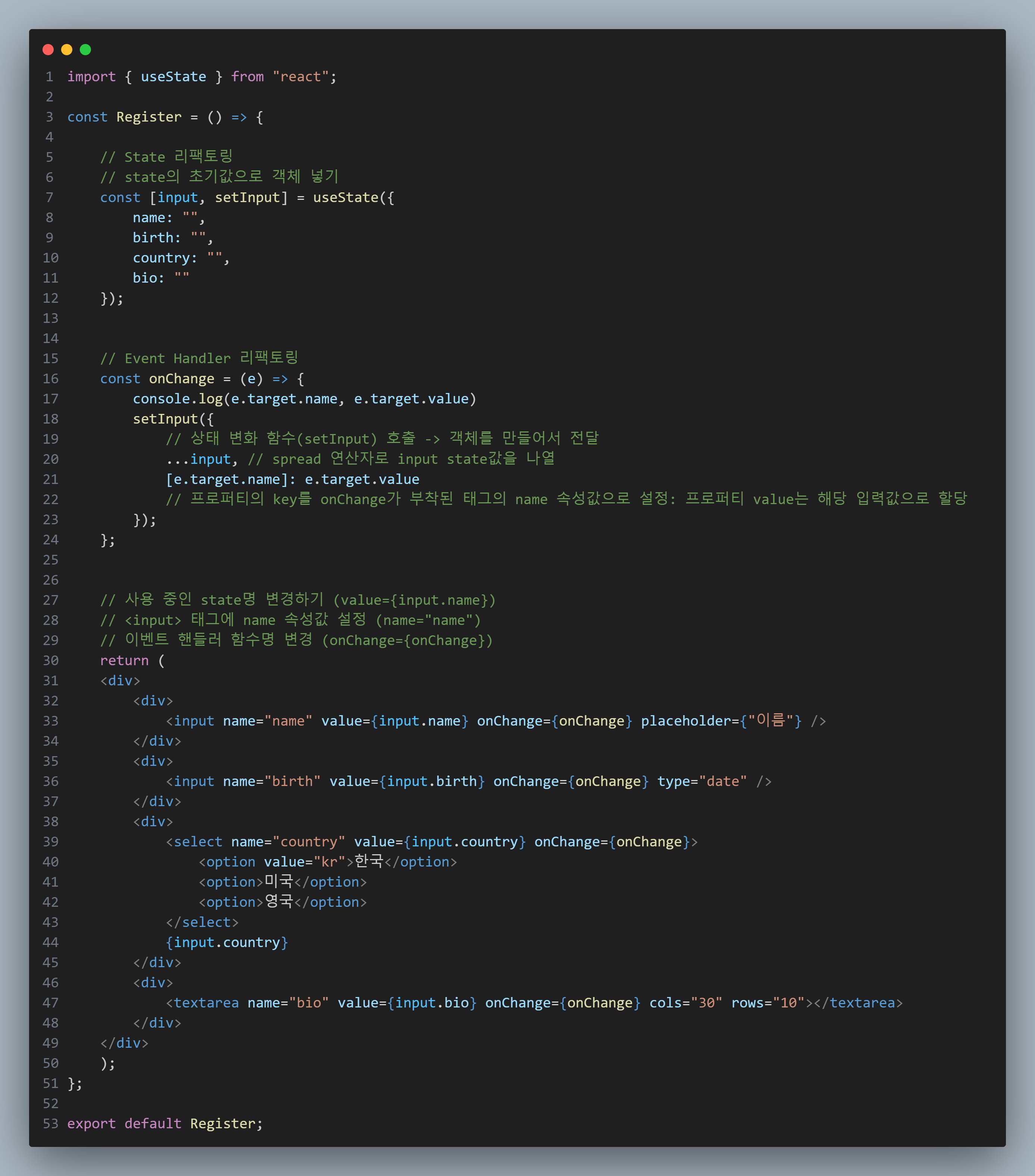This screenshot has width=1035, height=1176.
Task: Click line number 7 in the gutter
Action: (50, 197)
